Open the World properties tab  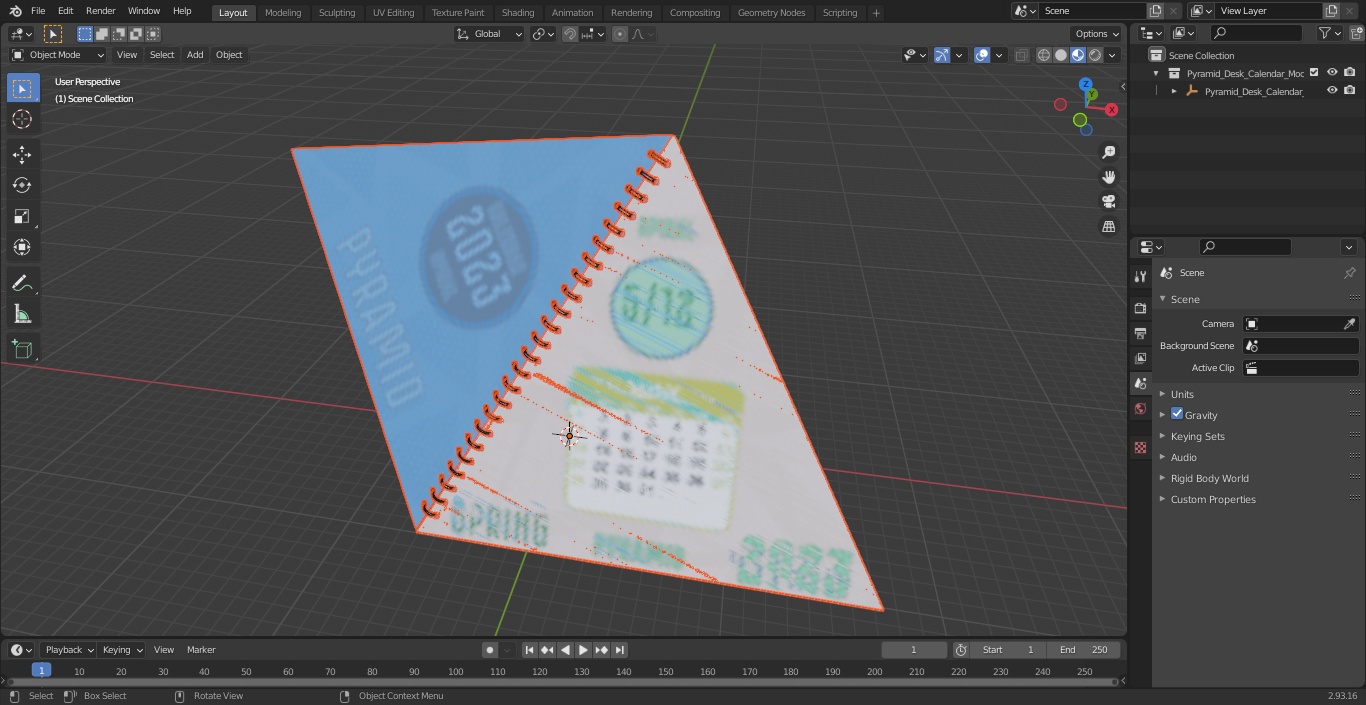(1140, 408)
